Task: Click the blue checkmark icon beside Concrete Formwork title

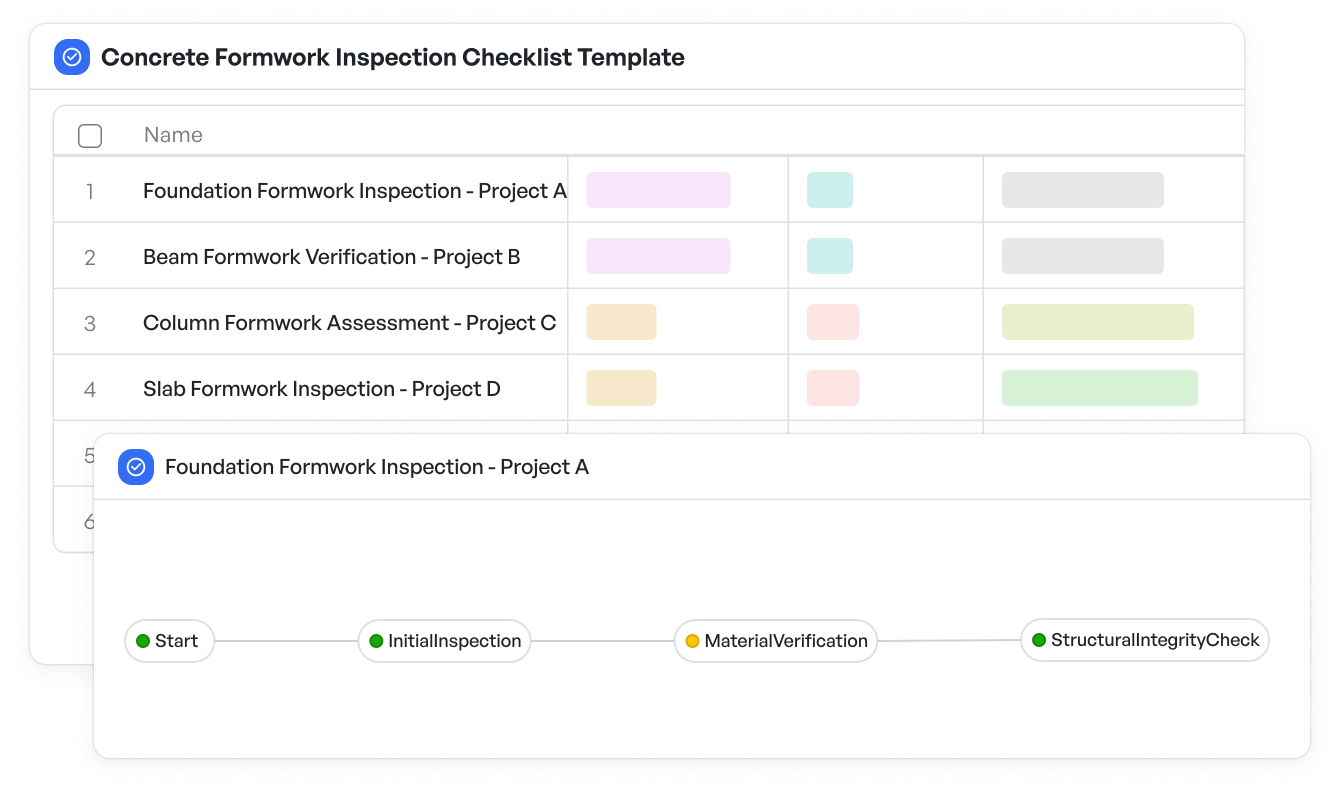Action: 72,57
